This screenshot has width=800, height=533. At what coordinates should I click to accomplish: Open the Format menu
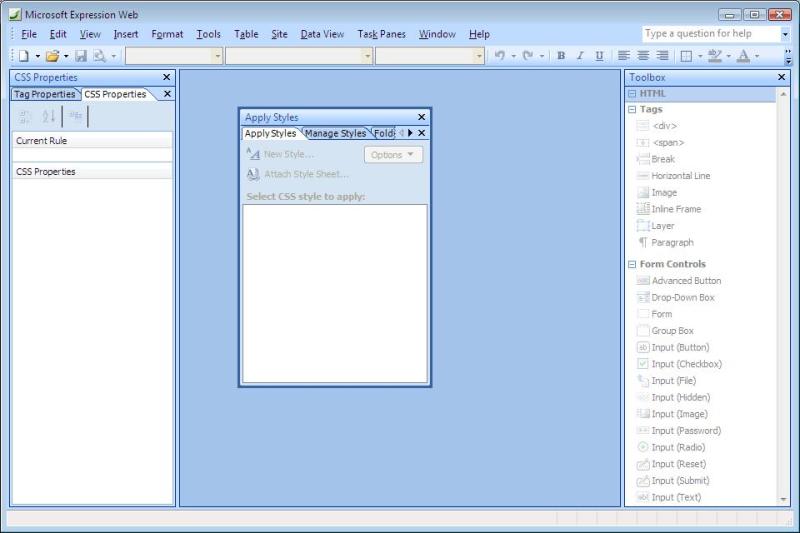pos(167,34)
